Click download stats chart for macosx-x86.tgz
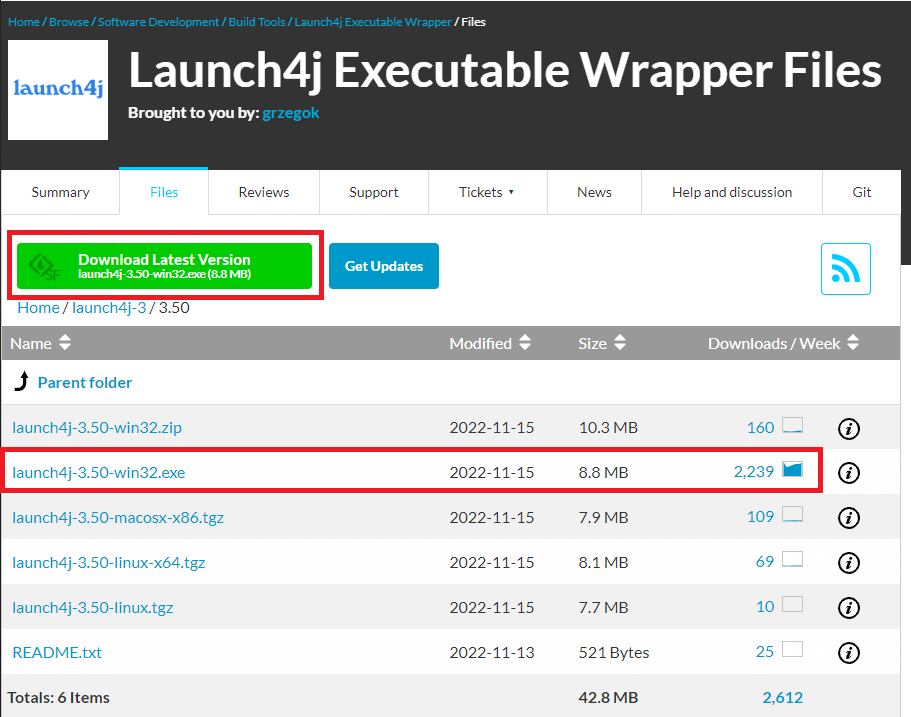The image size is (911, 717). click(x=792, y=514)
